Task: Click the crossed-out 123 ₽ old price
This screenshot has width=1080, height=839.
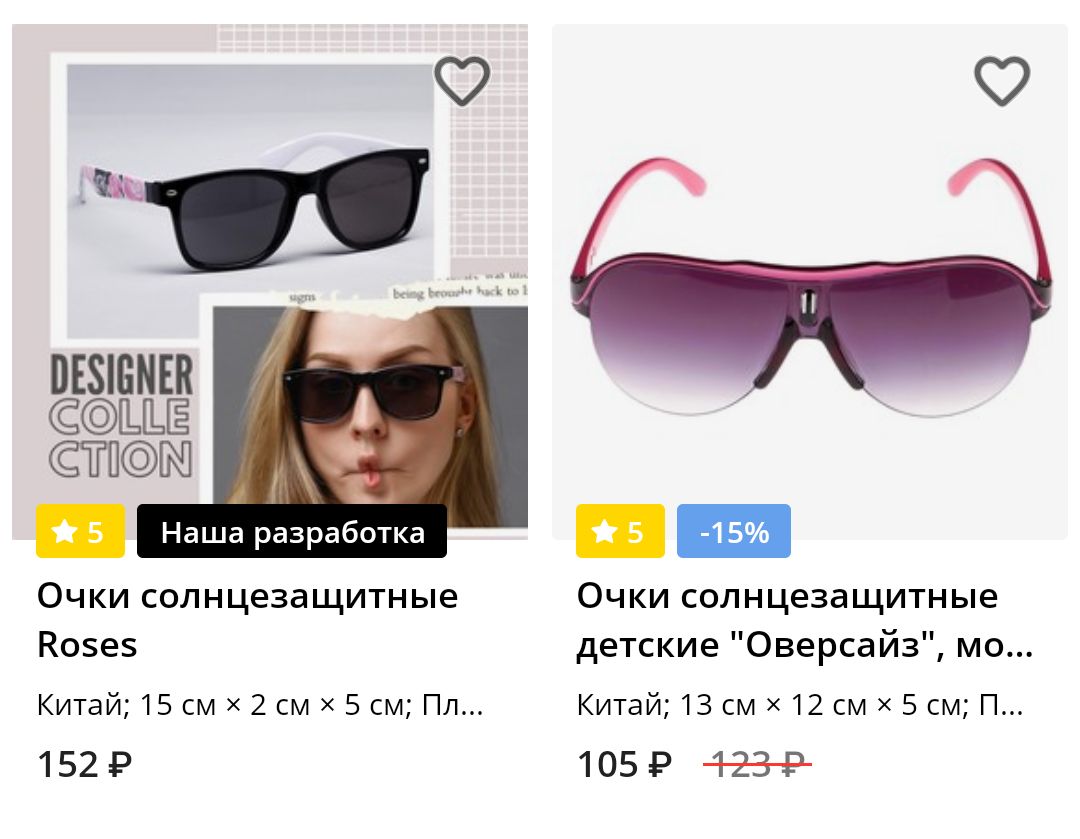Action: (x=758, y=764)
